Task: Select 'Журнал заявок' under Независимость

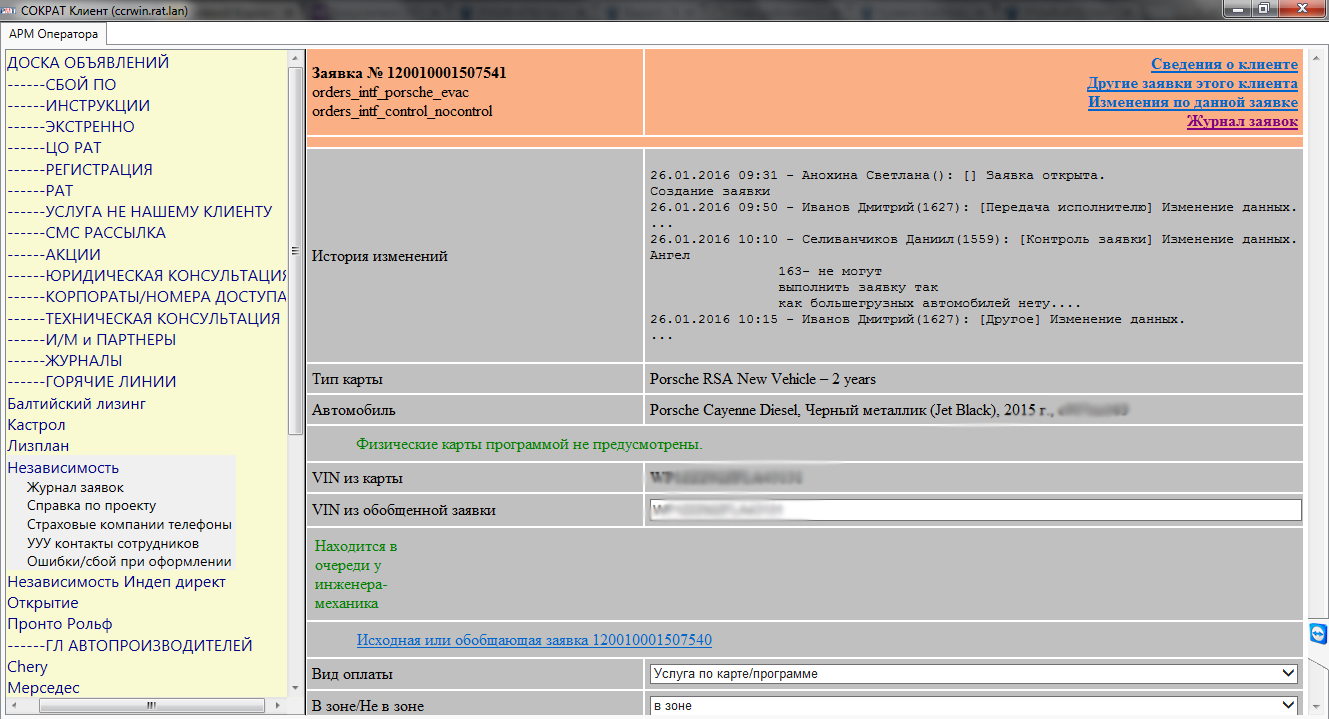Action: tap(76, 488)
